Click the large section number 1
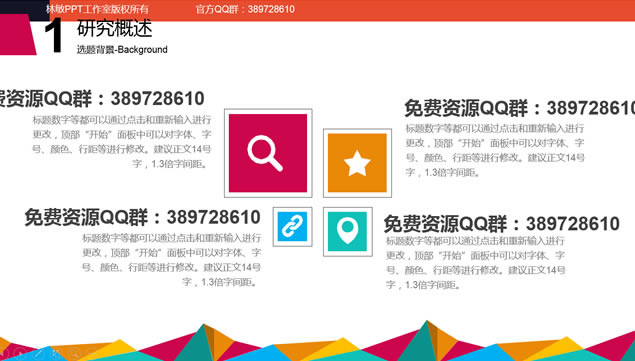 pyautogui.click(x=54, y=36)
